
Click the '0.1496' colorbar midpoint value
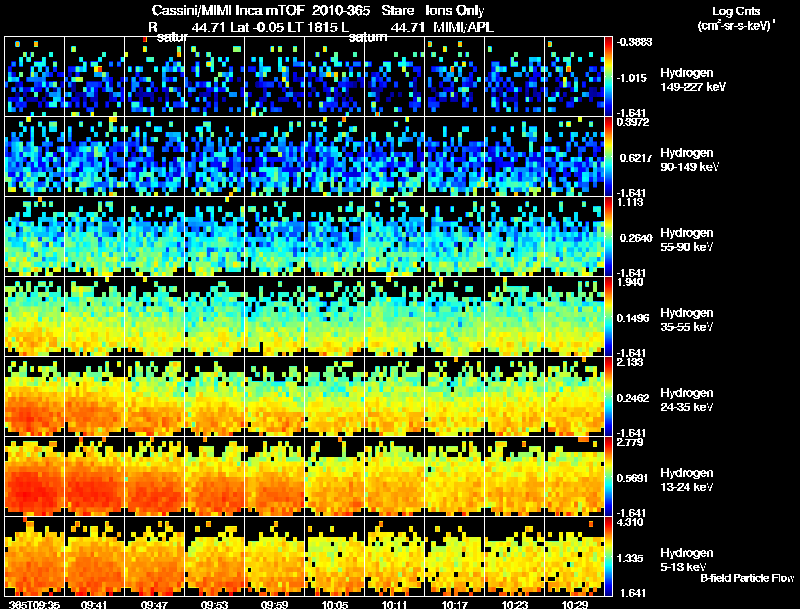pyautogui.click(x=633, y=318)
